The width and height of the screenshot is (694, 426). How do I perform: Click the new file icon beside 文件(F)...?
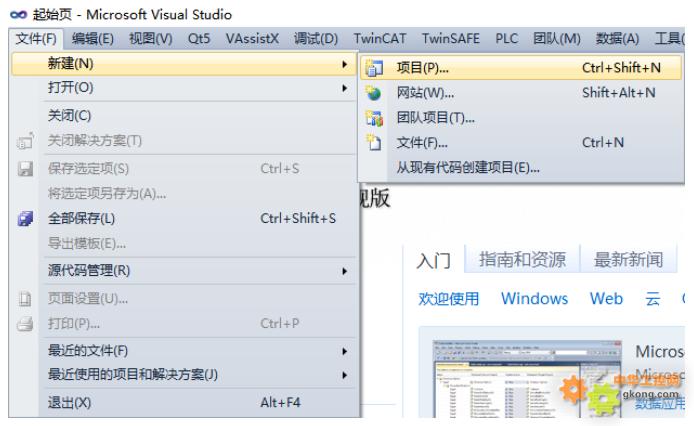click(374, 143)
